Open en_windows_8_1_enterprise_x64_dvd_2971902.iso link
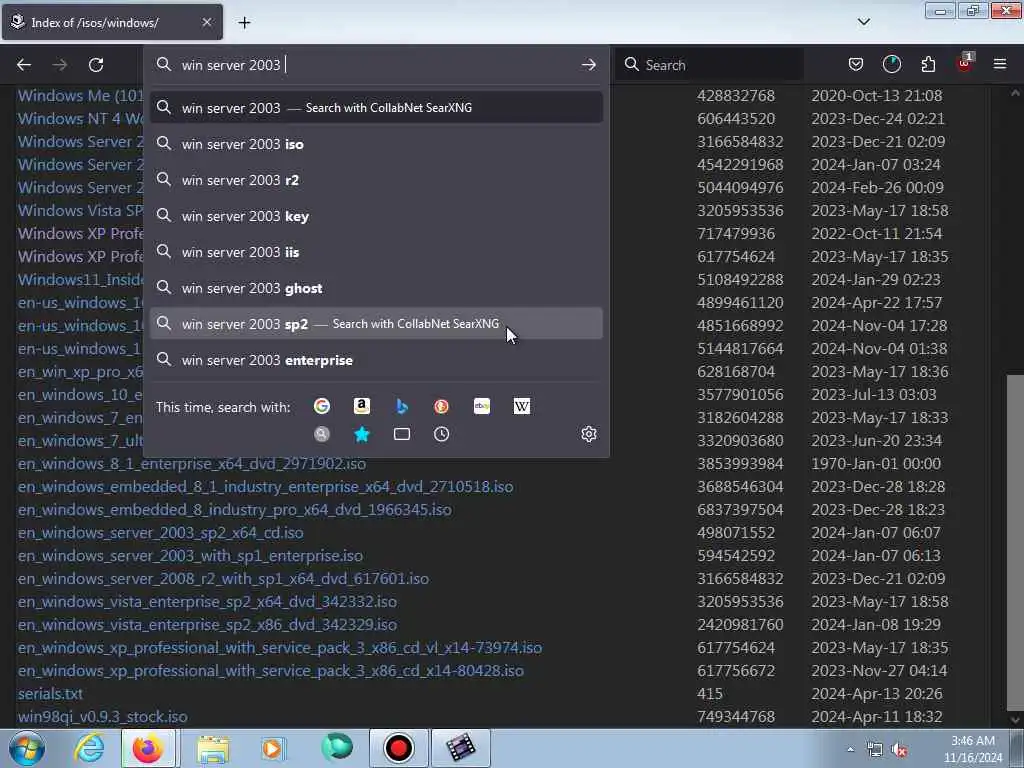1024x768 pixels. tap(191, 464)
